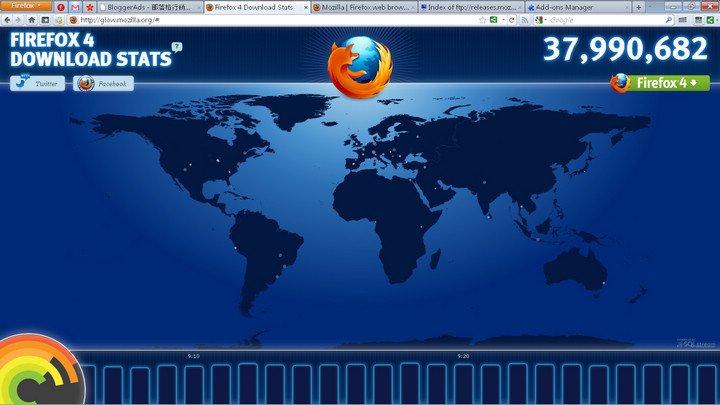Open a new tab with plus button
The image size is (720, 405).
(638, 7)
